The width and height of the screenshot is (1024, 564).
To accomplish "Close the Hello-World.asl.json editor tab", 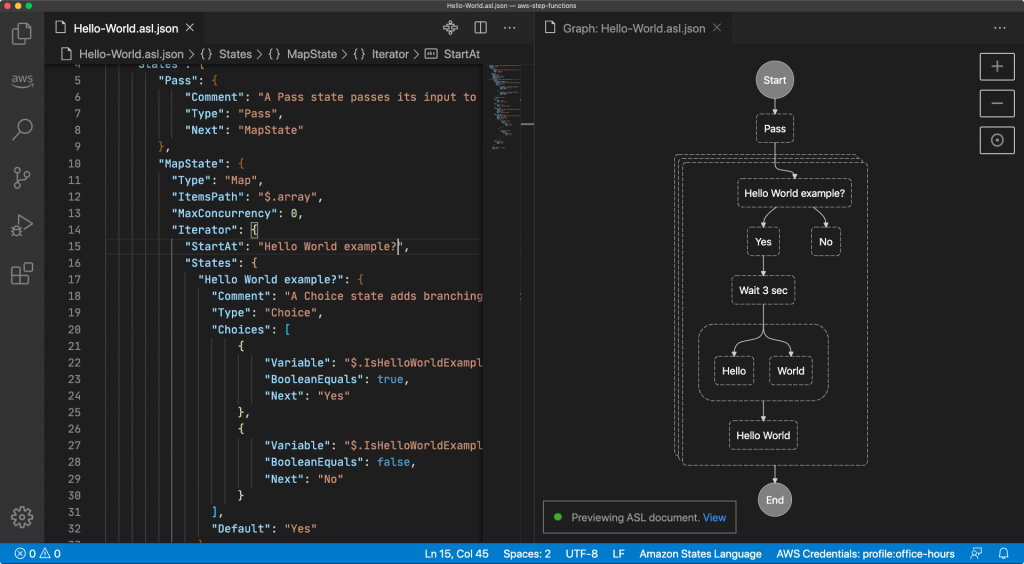I will point(188,28).
